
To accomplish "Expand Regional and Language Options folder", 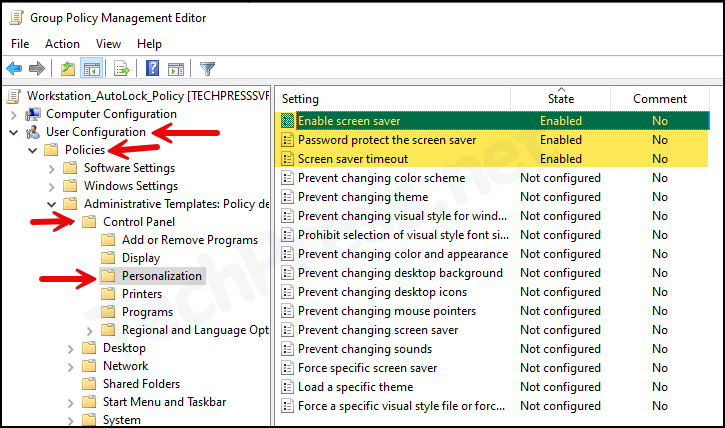I will 90,331.
